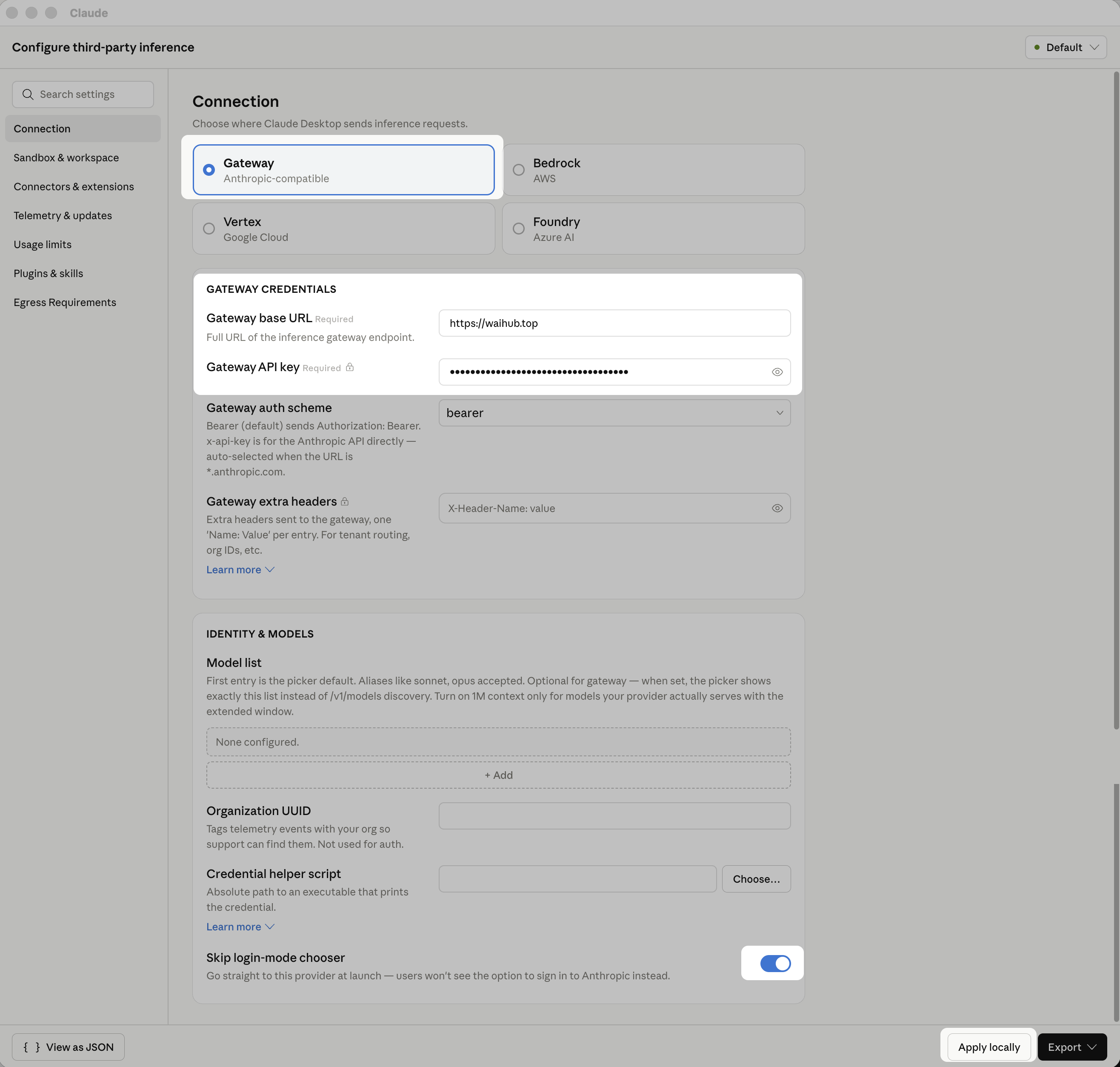This screenshot has width=1120, height=1067.
Task: Switch to Telemetry & updates settings
Action: click(83, 215)
